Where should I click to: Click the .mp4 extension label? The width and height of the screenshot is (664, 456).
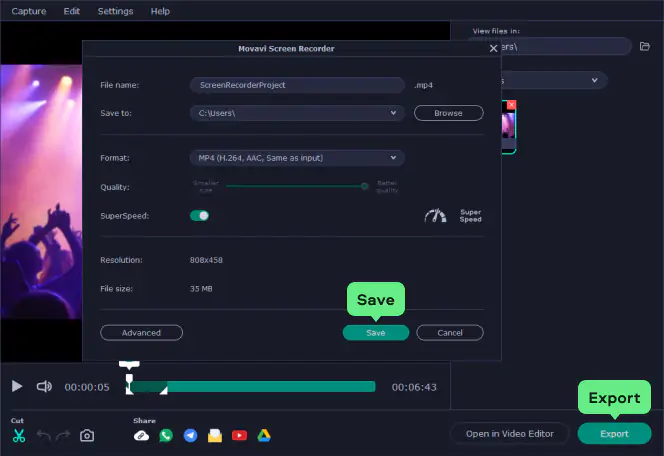coord(423,85)
